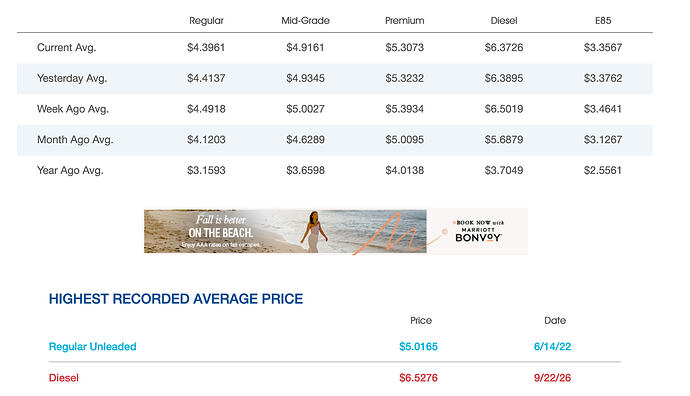
Task: Open the Marriott Bonvoy beach banner ad
Action: point(335,231)
